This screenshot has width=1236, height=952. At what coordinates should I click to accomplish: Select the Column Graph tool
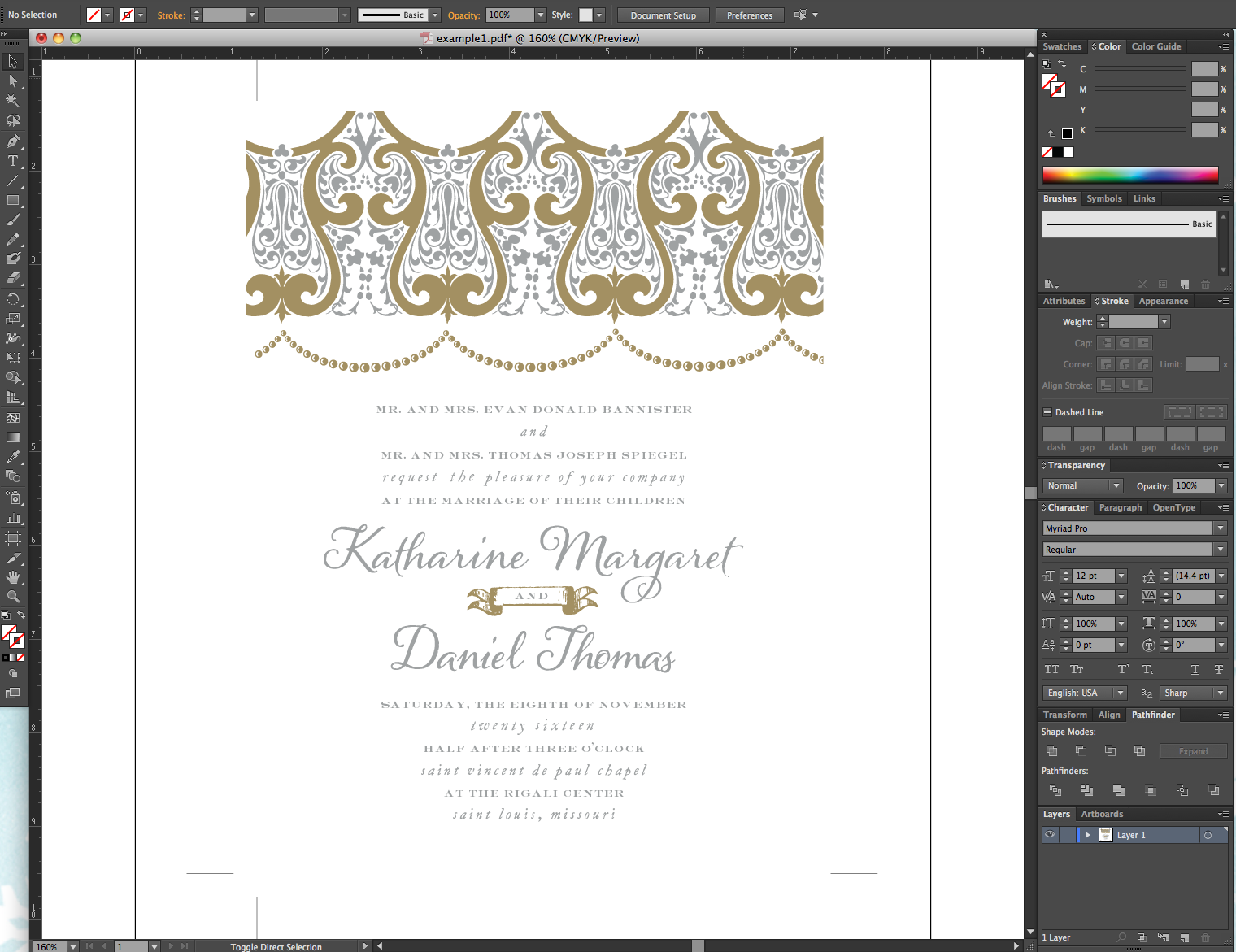(x=13, y=518)
